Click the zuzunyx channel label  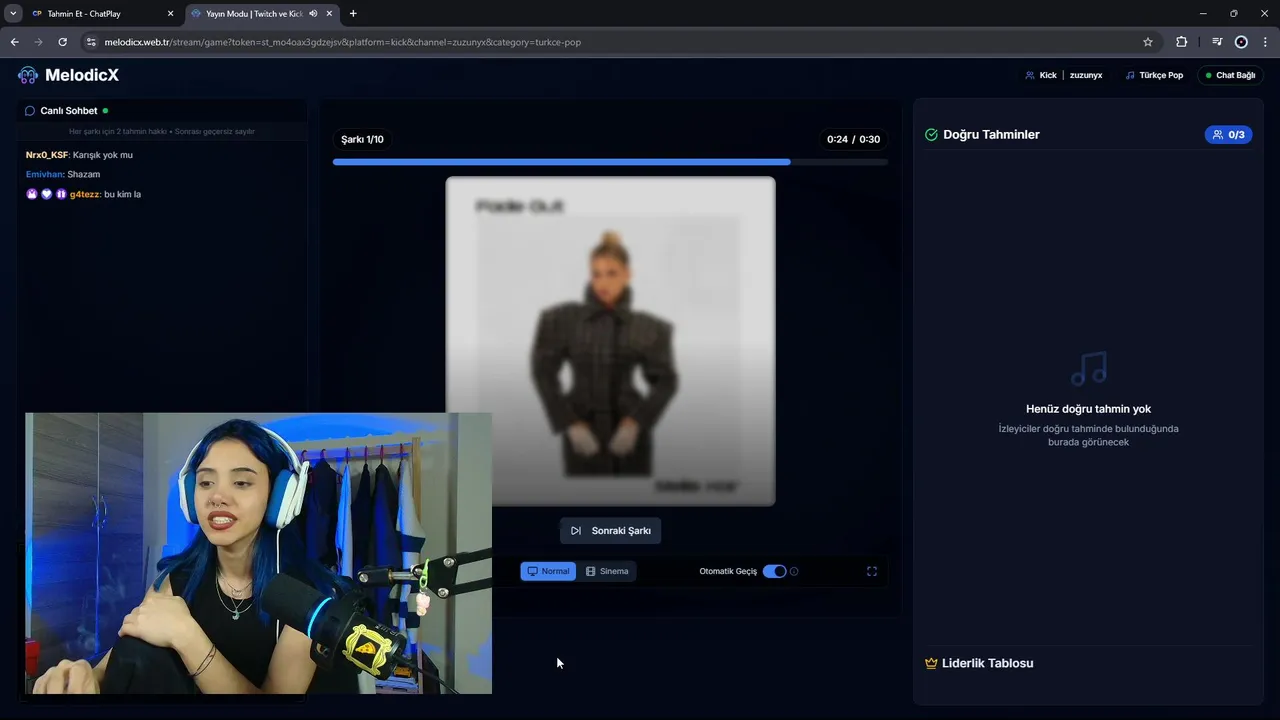(x=1086, y=75)
